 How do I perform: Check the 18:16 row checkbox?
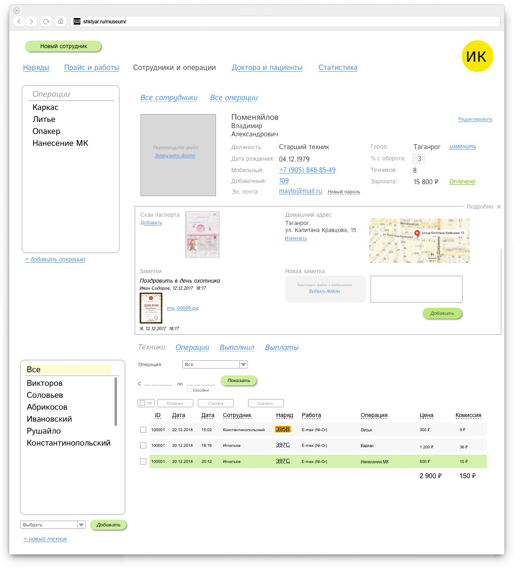coord(143,445)
